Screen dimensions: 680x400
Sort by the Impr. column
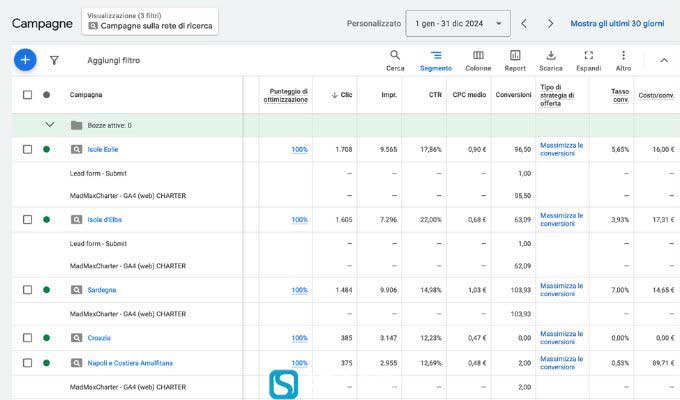(x=389, y=95)
